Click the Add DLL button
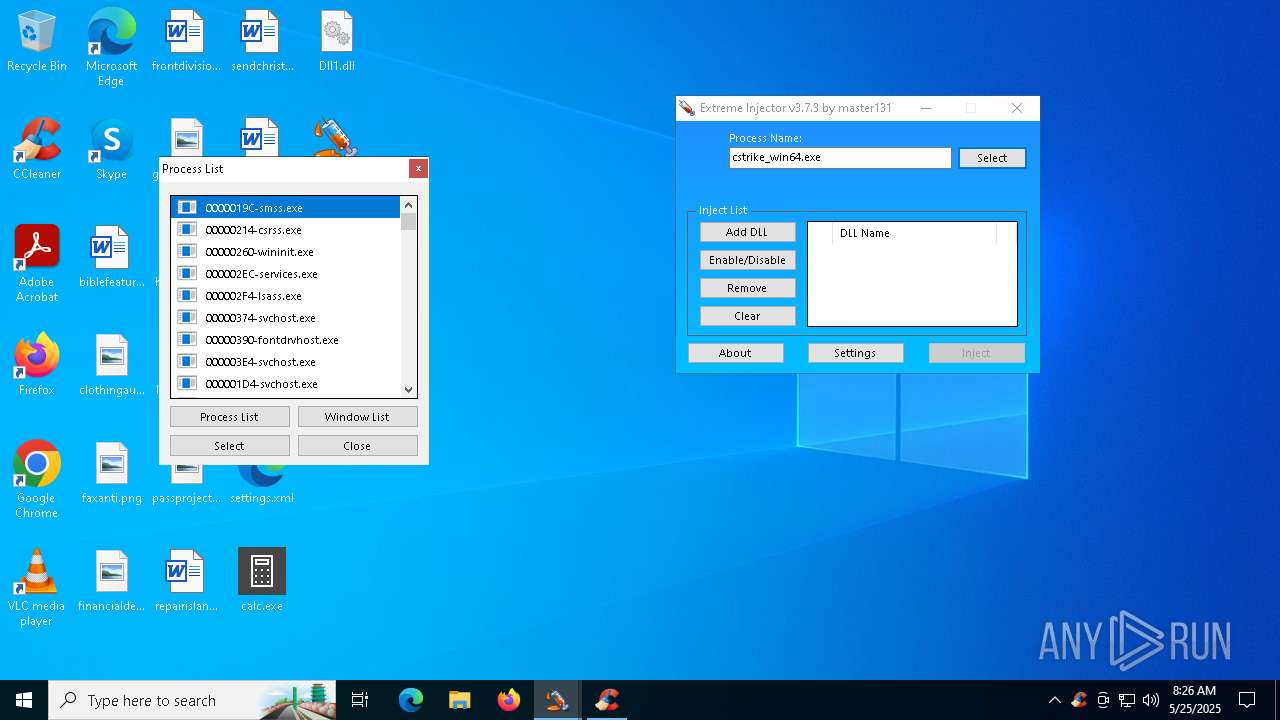Screen dimensions: 1280x720 click(747, 232)
